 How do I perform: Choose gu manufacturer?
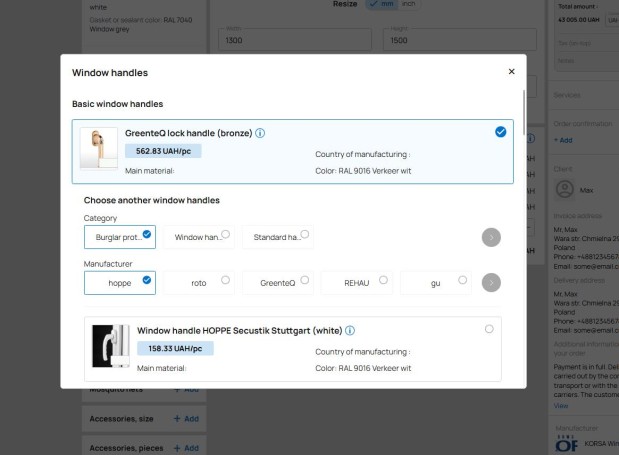[x=435, y=283]
